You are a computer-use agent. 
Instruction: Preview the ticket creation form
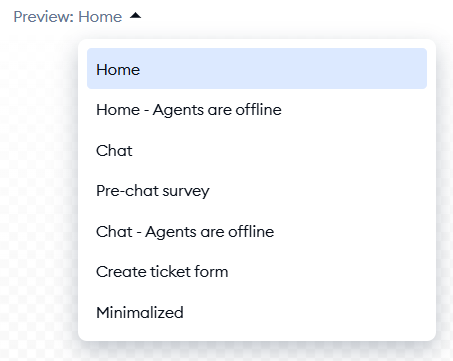click(x=257, y=272)
